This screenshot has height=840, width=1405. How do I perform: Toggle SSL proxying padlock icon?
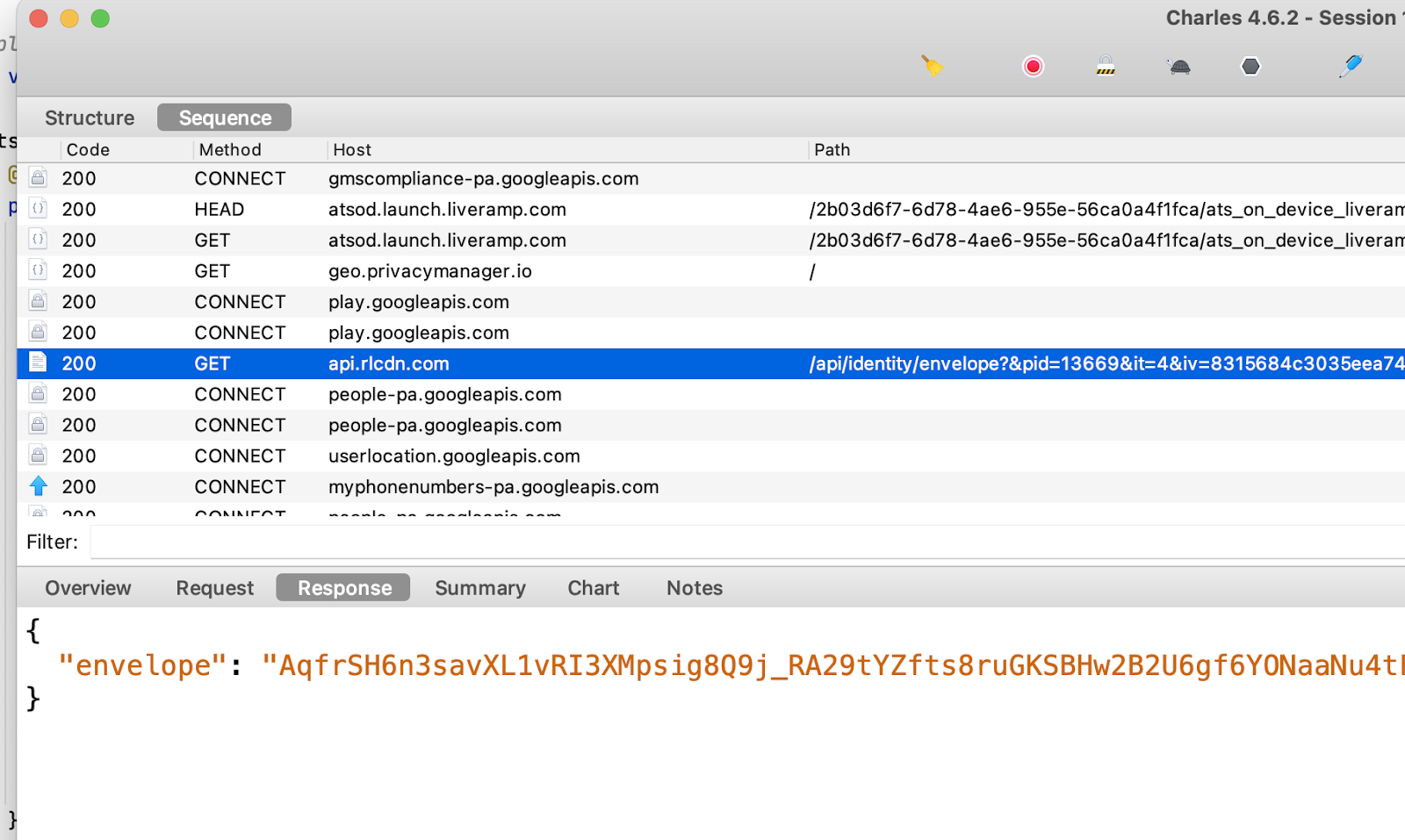point(1106,66)
